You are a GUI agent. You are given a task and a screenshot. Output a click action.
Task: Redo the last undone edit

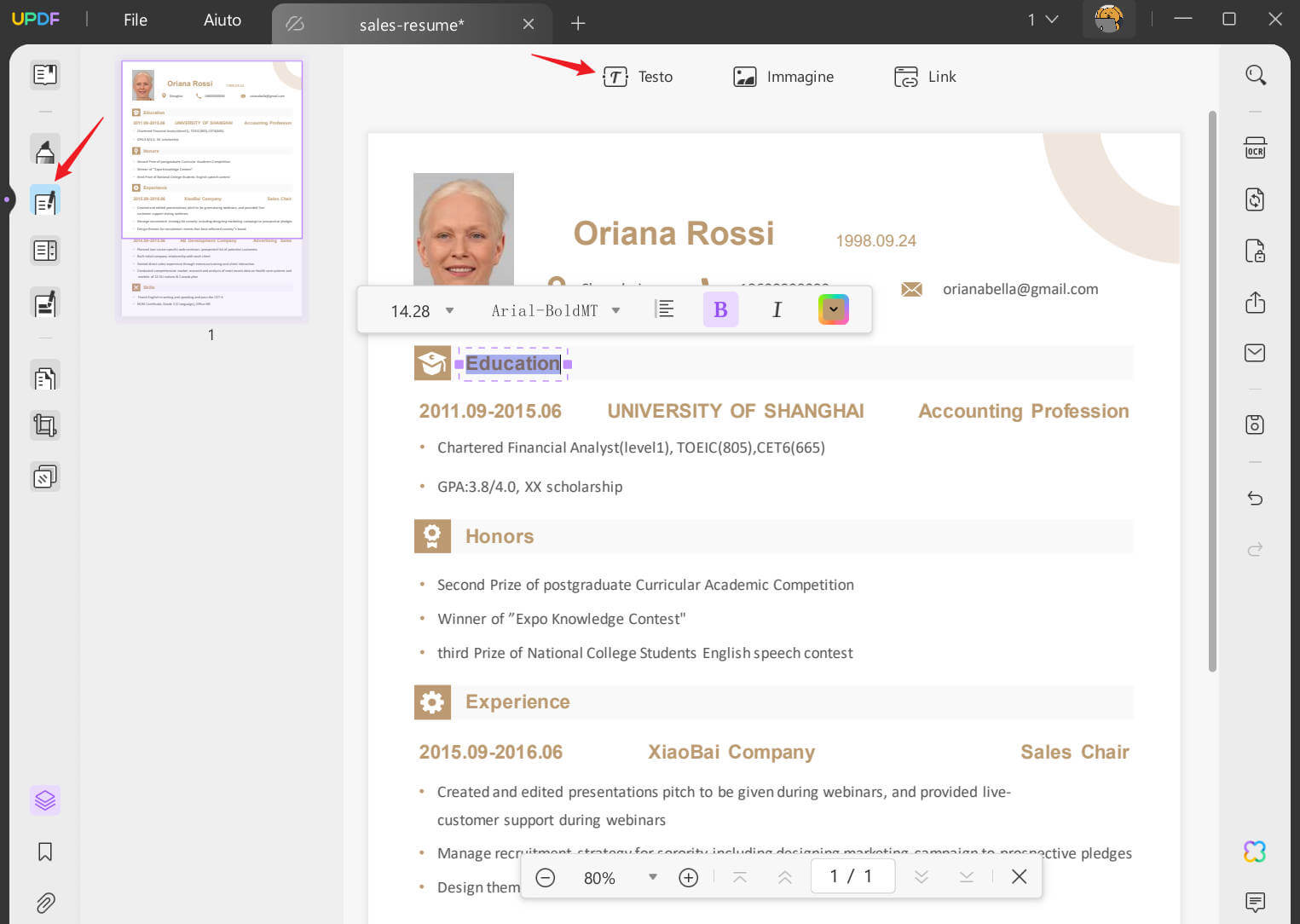pos(1255,549)
